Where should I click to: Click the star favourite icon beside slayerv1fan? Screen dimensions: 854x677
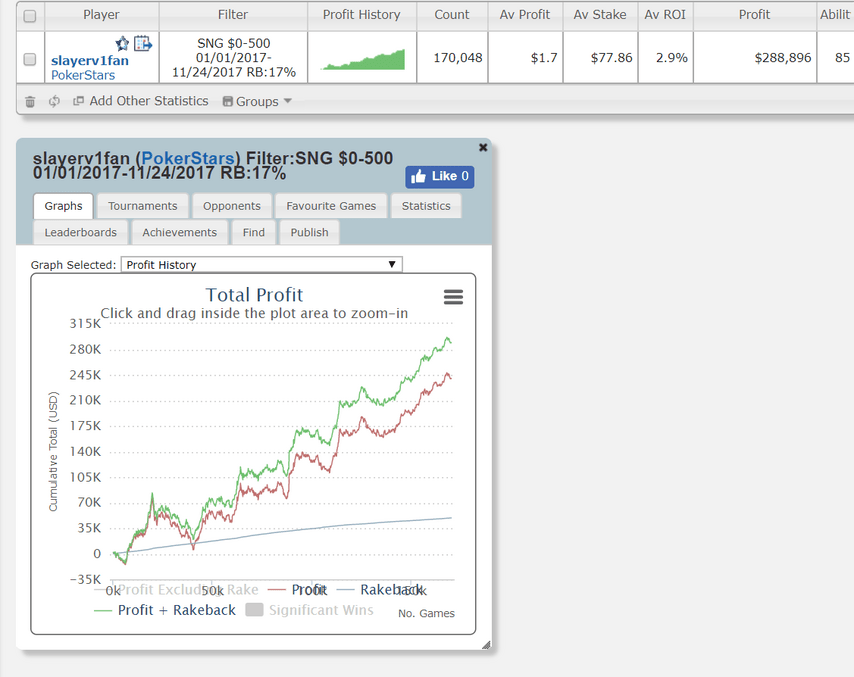122,44
